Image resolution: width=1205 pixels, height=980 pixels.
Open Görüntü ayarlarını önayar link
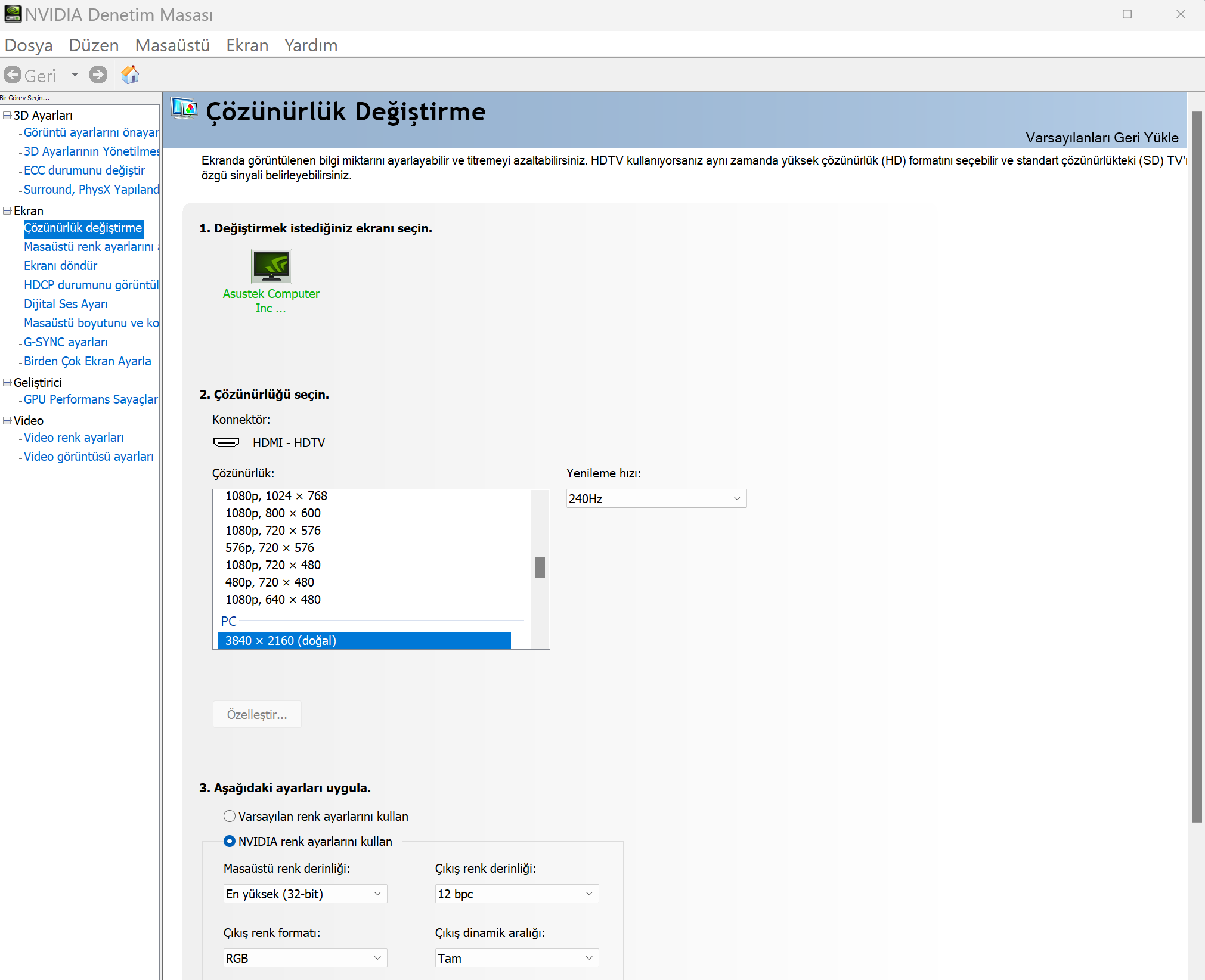91,132
